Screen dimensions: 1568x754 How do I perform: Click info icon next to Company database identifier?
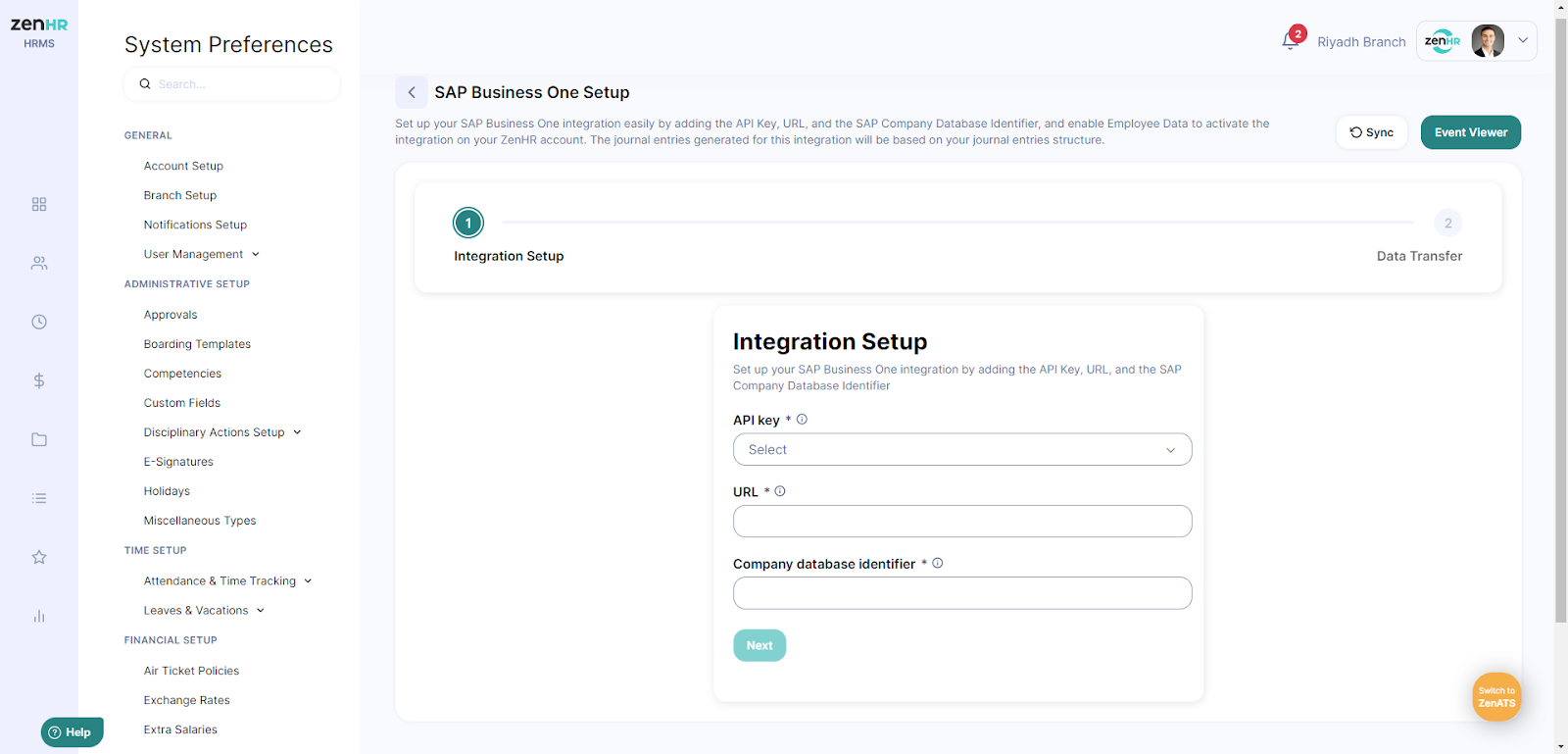938,563
